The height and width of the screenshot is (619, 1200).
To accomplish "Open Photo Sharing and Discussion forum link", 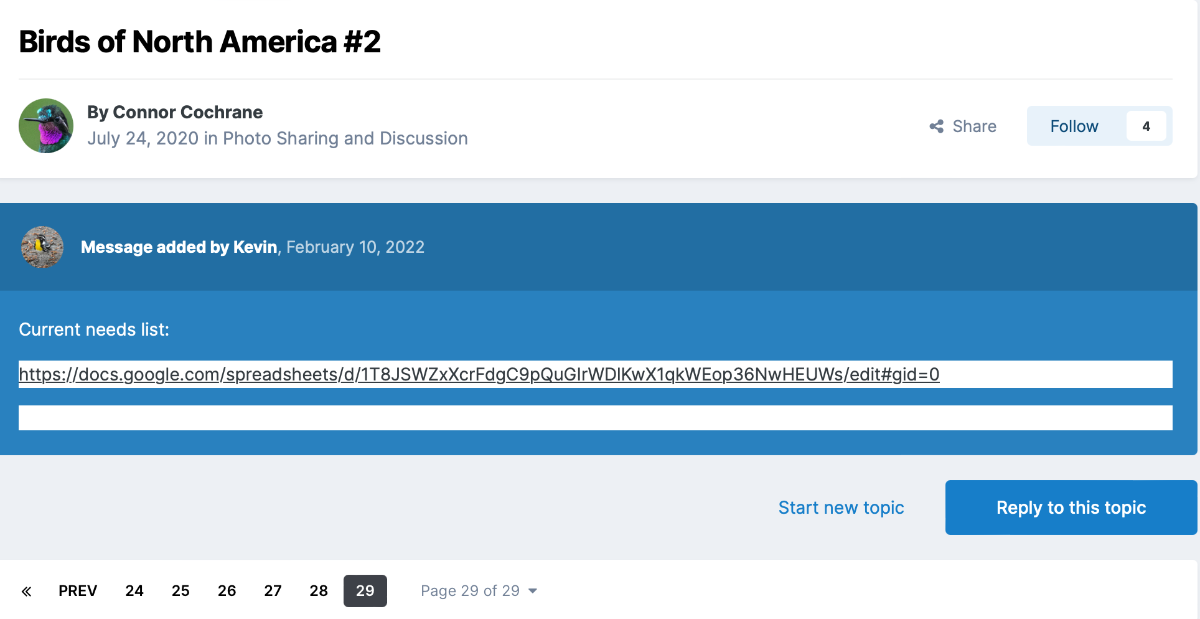I will pyautogui.click(x=345, y=138).
